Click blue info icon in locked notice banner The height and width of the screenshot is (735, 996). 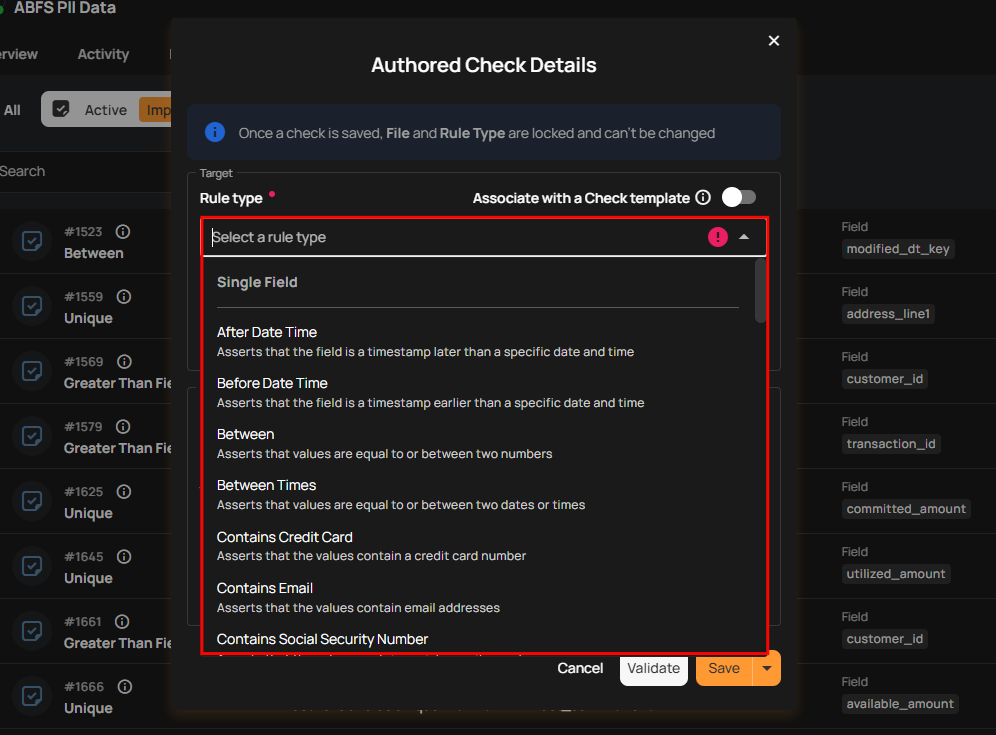coord(215,132)
